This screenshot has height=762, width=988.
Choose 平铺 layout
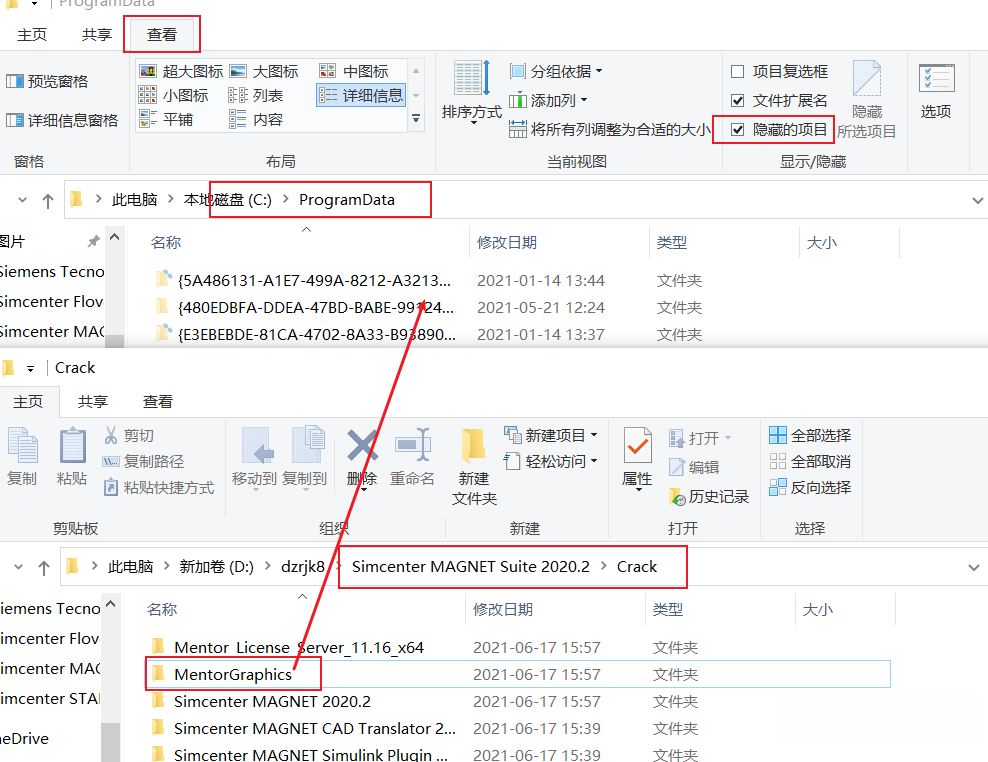click(166, 119)
